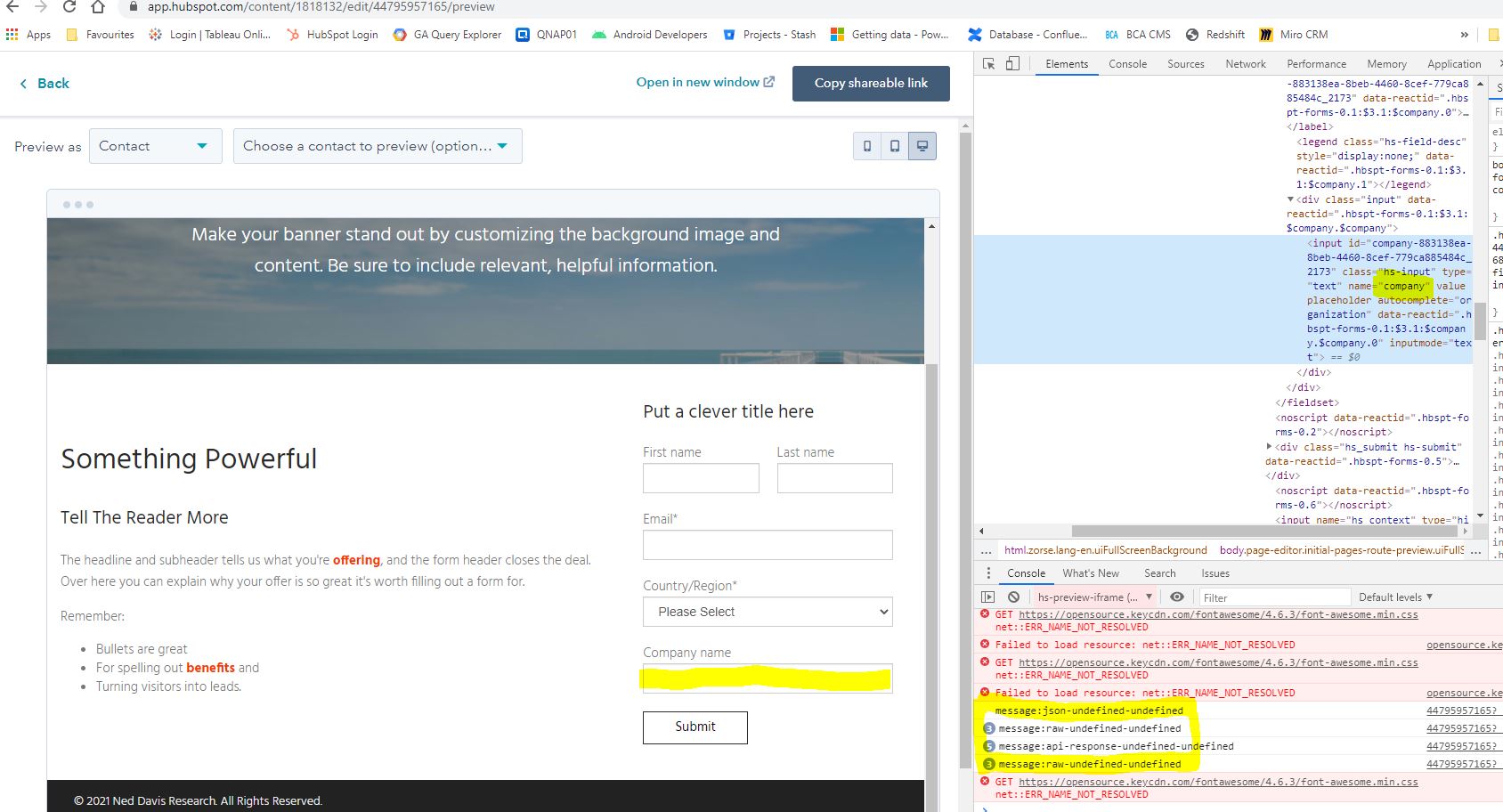Toggle live expression eye icon

coord(1177,597)
